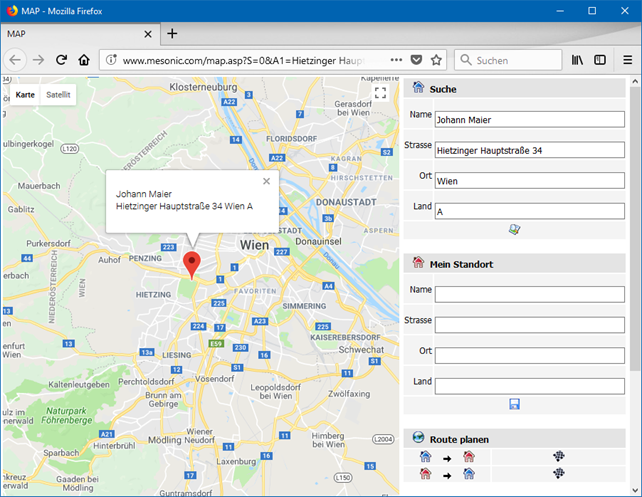
Task: Click the search icon below the Suche fields
Action: point(514,229)
